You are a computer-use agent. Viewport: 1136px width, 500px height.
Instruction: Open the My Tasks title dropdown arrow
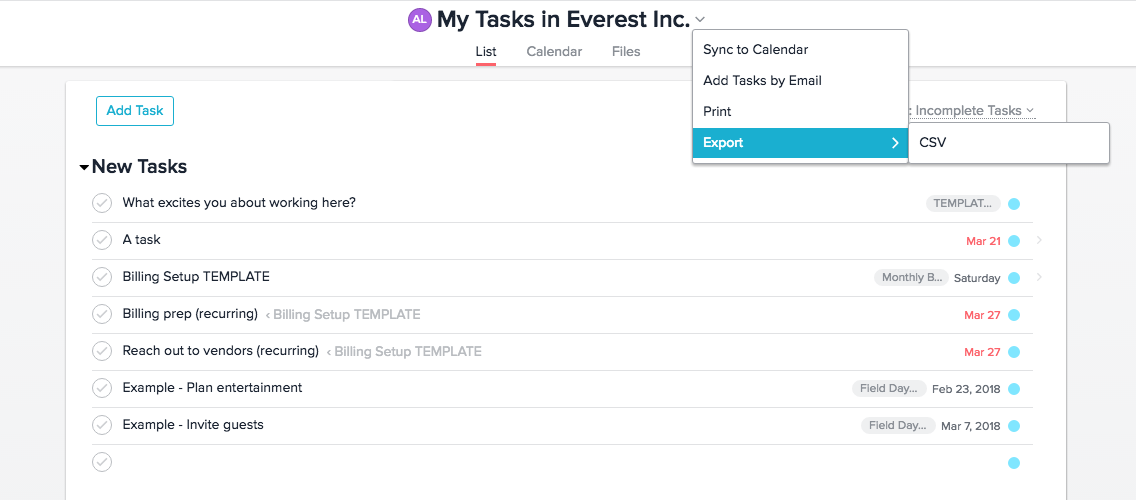[x=701, y=19]
